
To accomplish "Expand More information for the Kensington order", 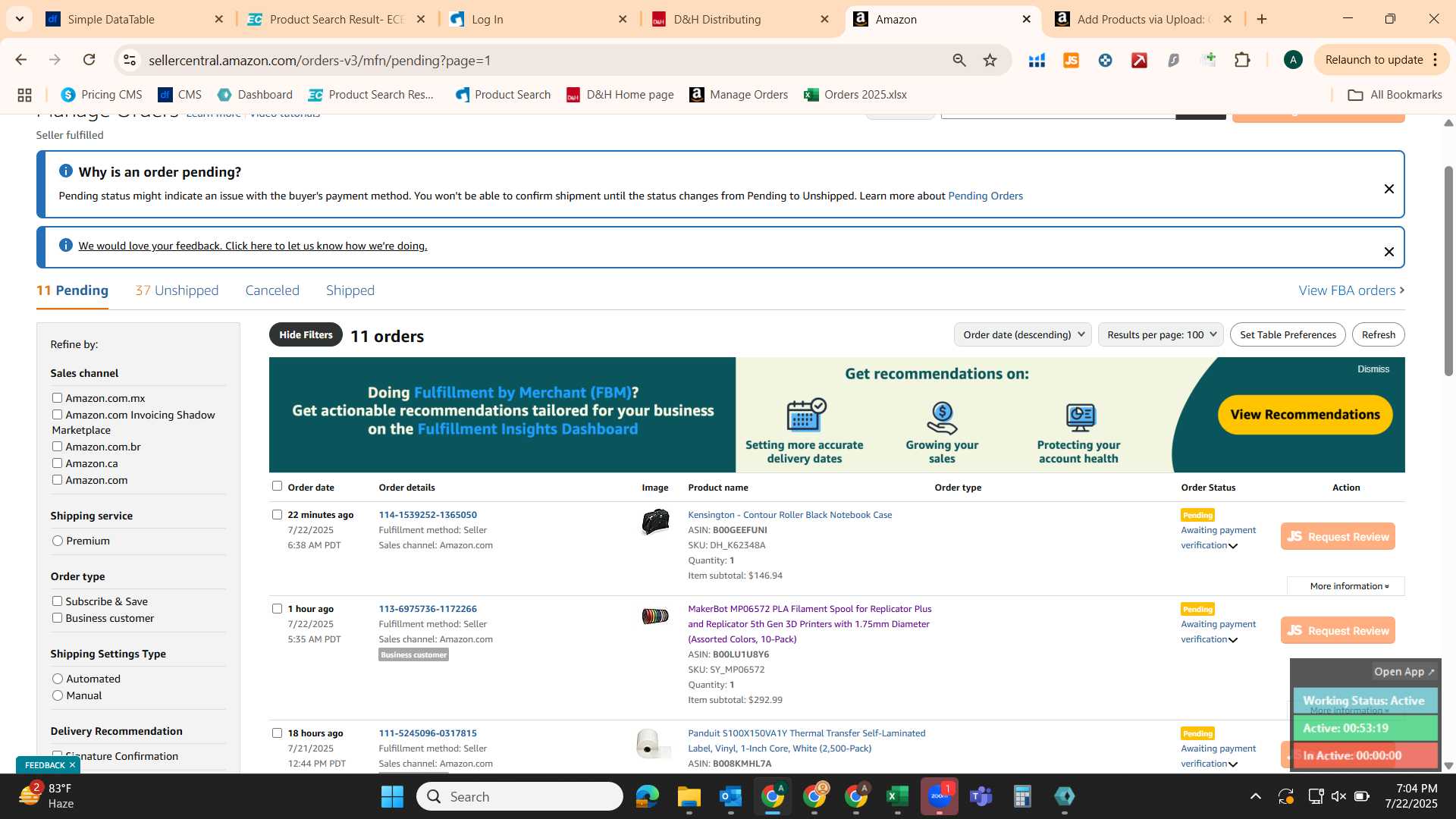I will pyautogui.click(x=1348, y=586).
